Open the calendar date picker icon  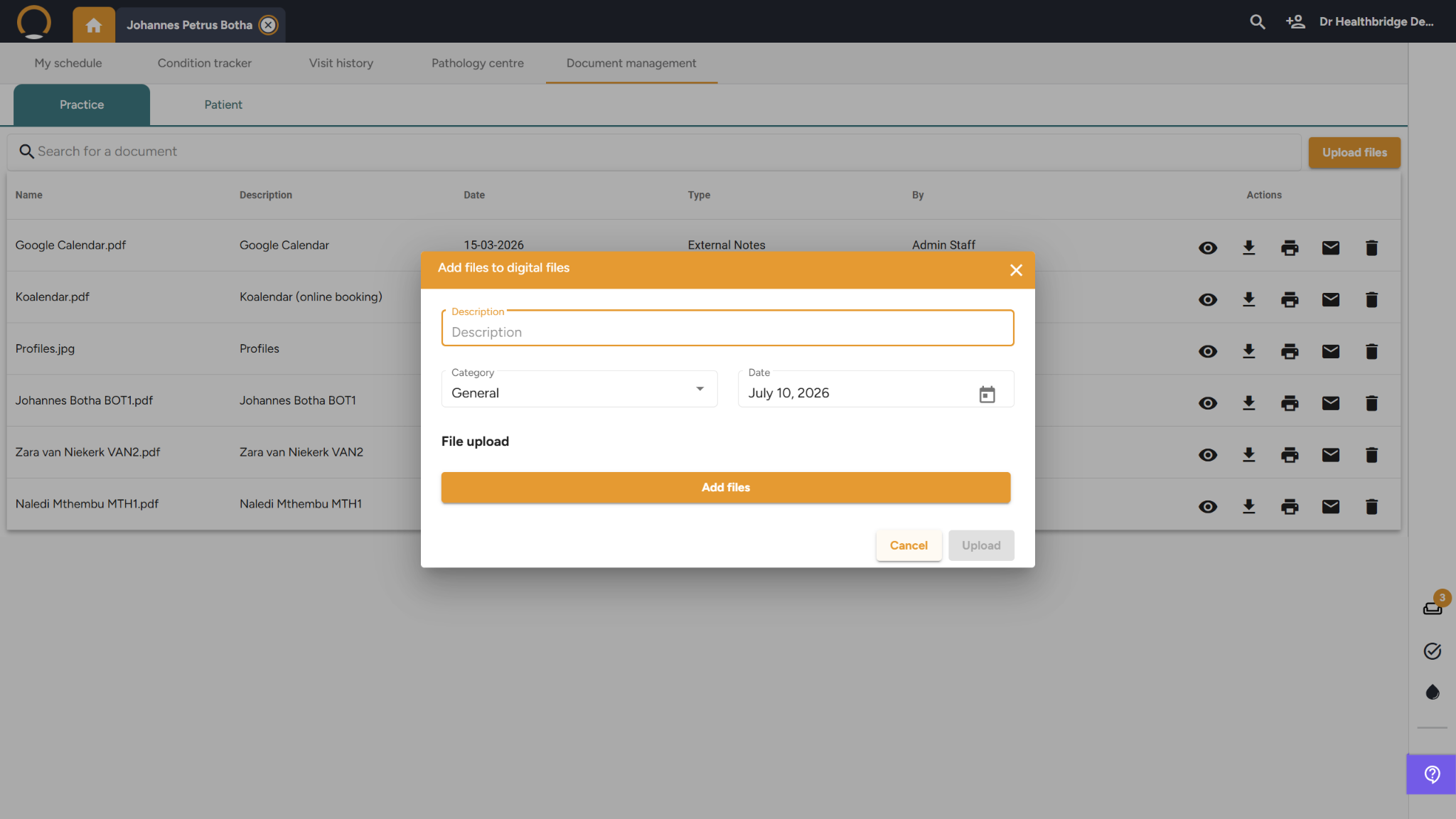point(987,395)
